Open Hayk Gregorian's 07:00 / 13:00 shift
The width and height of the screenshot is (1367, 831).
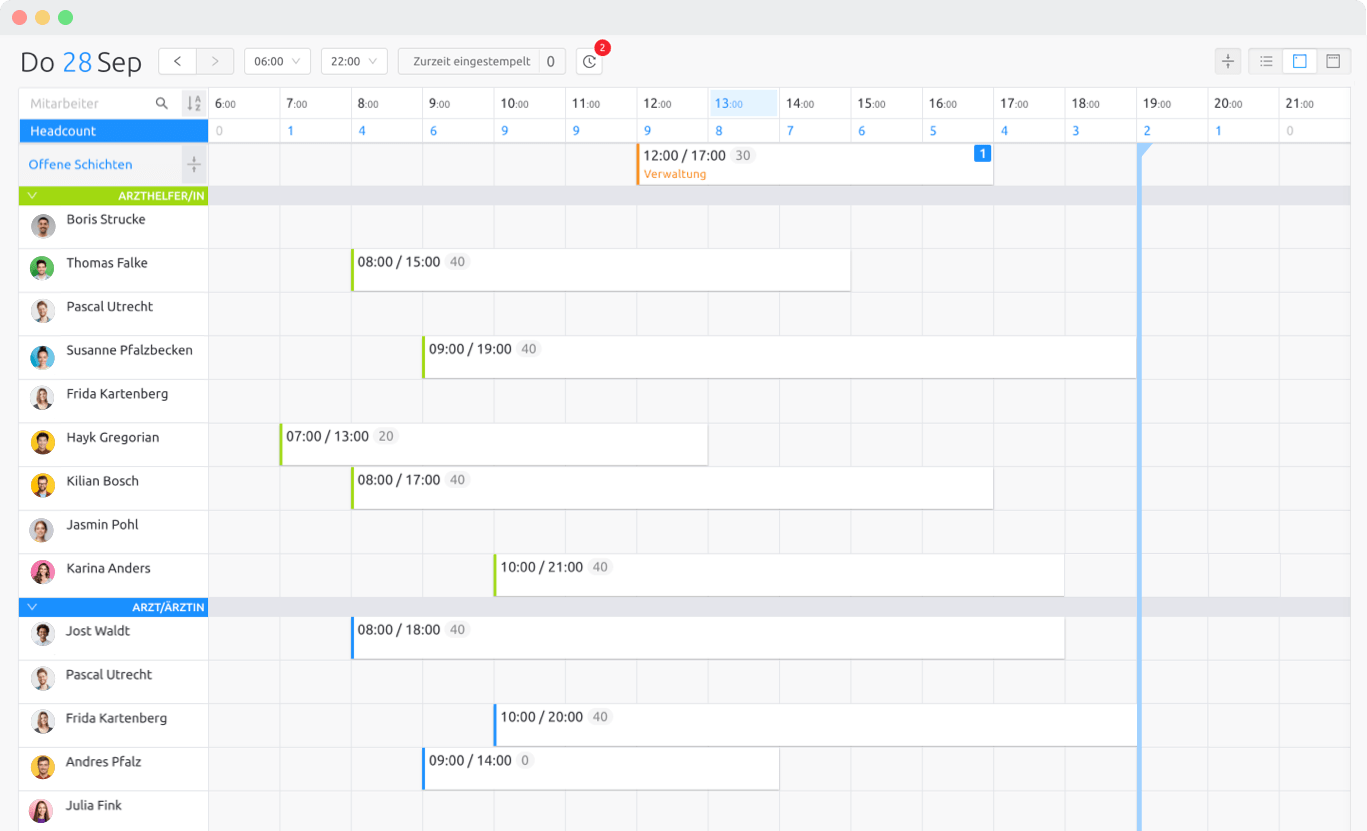494,444
